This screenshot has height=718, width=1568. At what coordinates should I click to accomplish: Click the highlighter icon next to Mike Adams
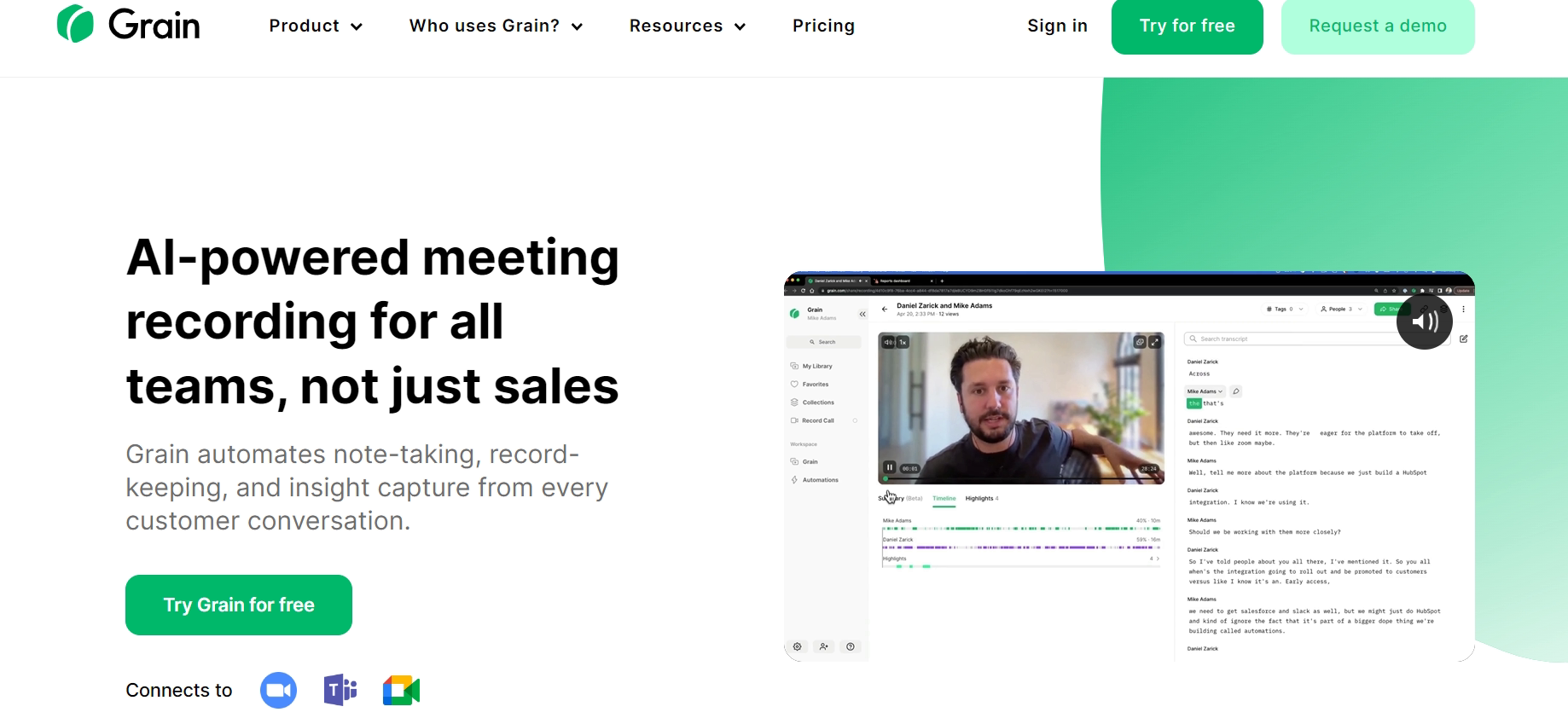[1236, 391]
